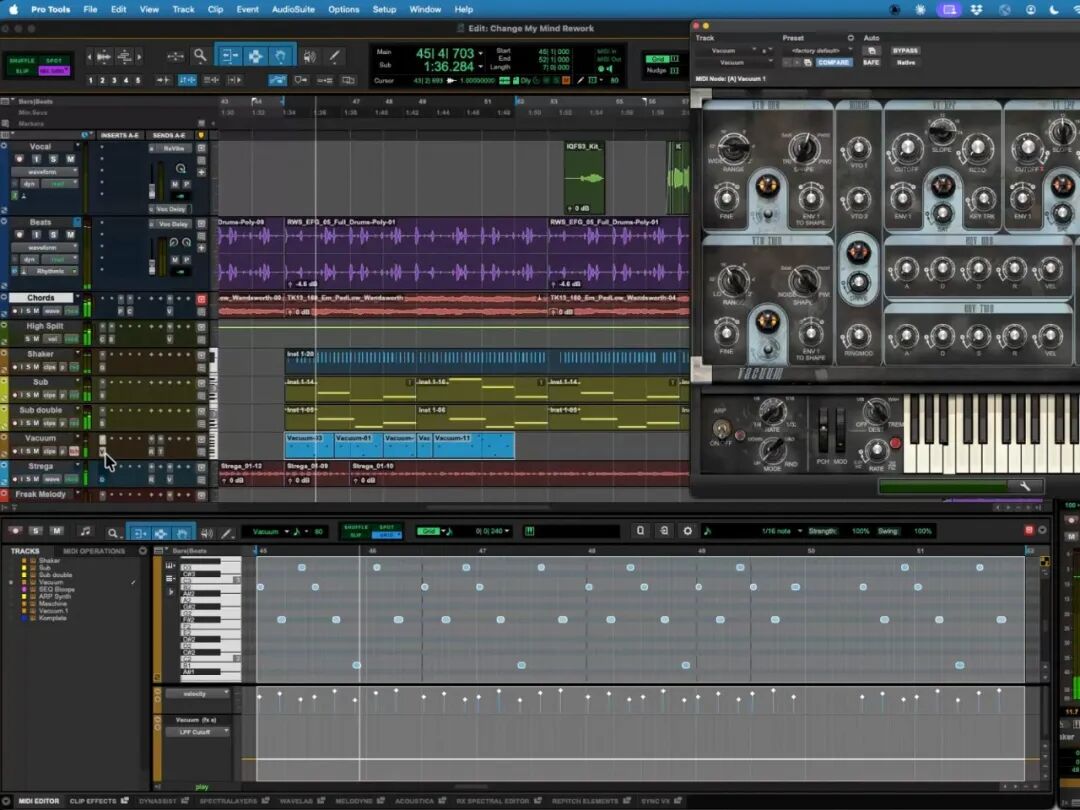Solo the Vocal track
Image resolution: width=1080 pixels, height=810 pixels.
[x=53, y=159]
